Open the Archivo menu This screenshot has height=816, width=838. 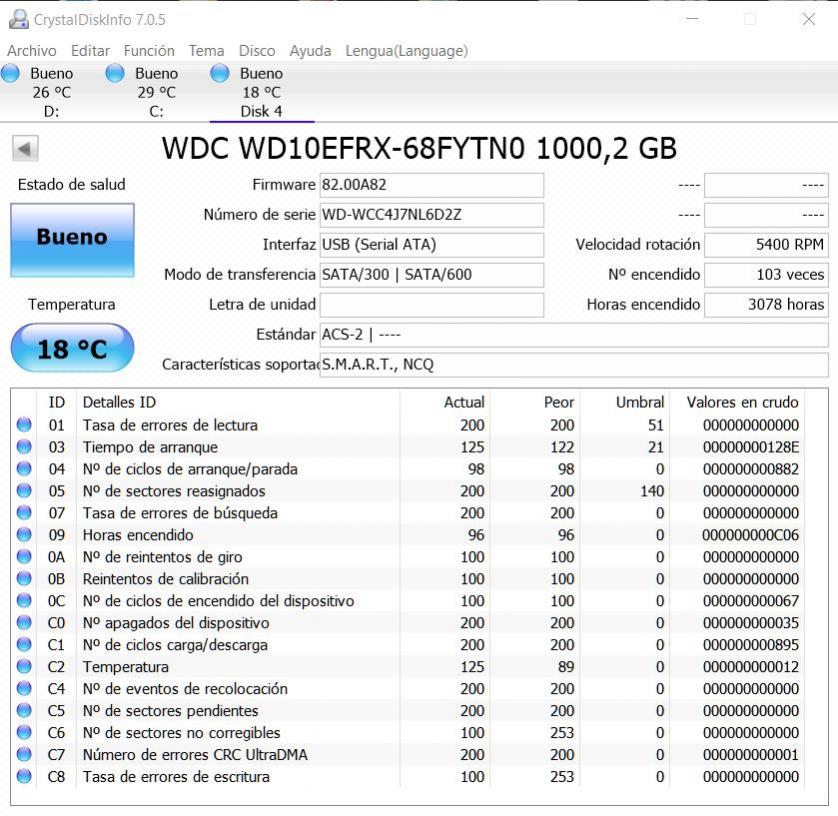coord(32,51)
